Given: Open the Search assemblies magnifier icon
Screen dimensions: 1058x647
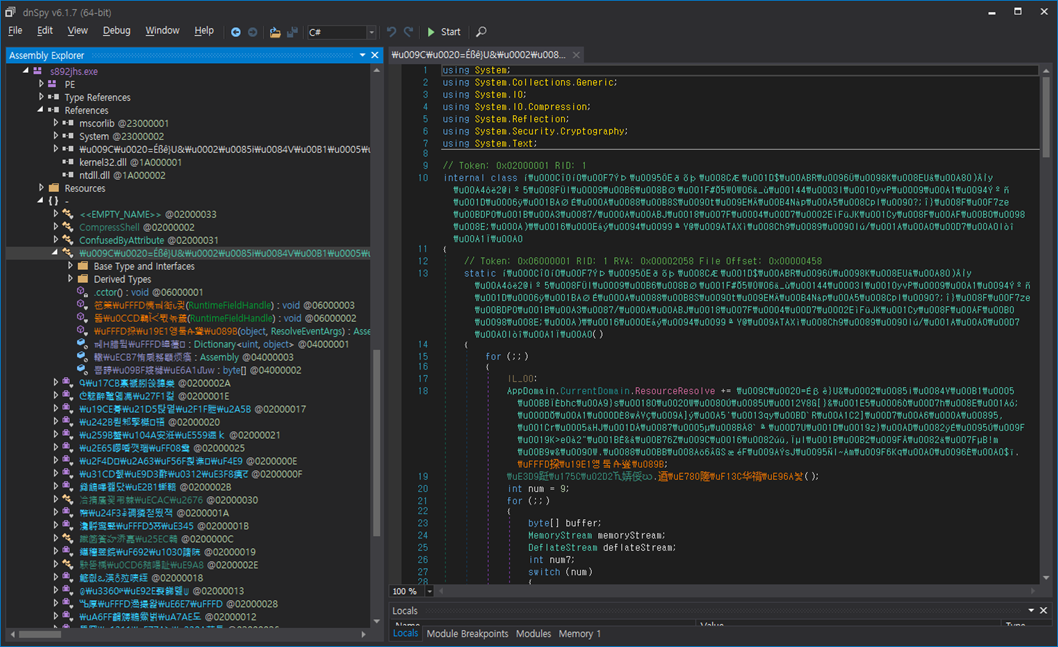Looking at the screenshot, I should point(481,32).
